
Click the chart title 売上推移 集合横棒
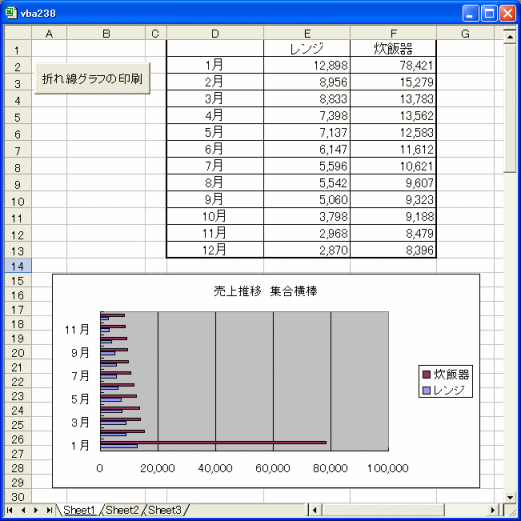click(x=265, y=291)
